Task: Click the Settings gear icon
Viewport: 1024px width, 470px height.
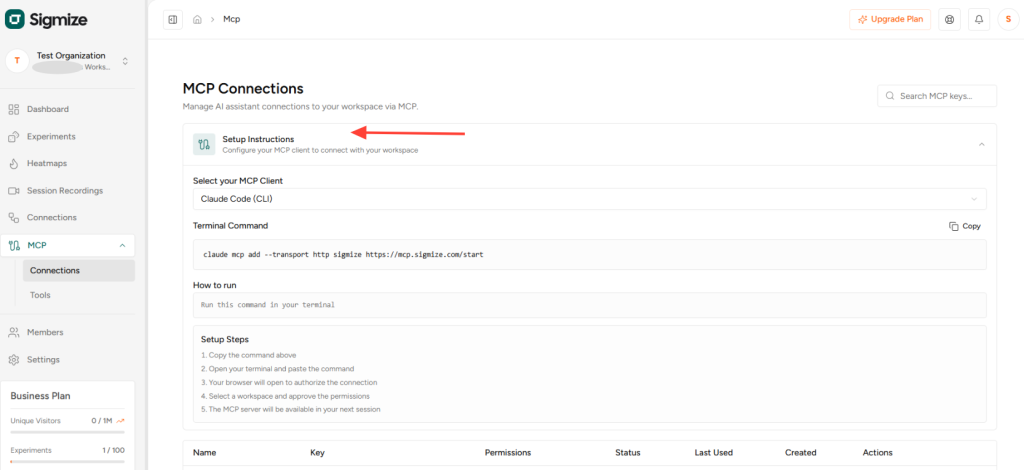Action: 14,360
